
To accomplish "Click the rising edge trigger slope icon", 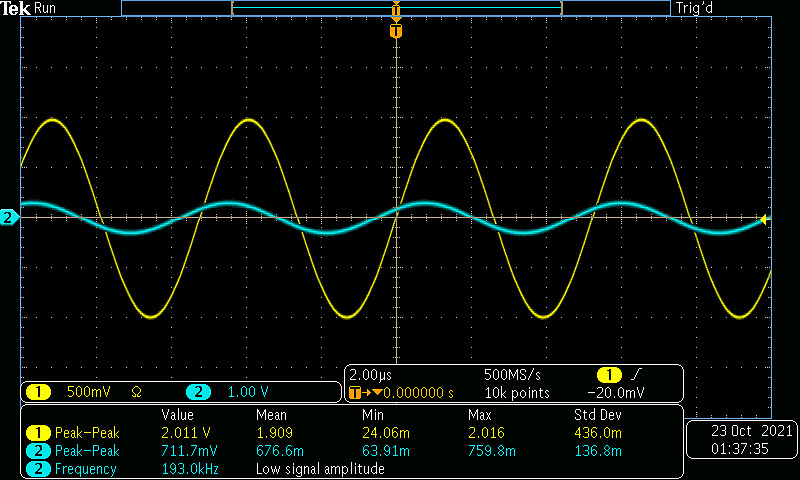I will pyautogui.click(x=636, y=375).
